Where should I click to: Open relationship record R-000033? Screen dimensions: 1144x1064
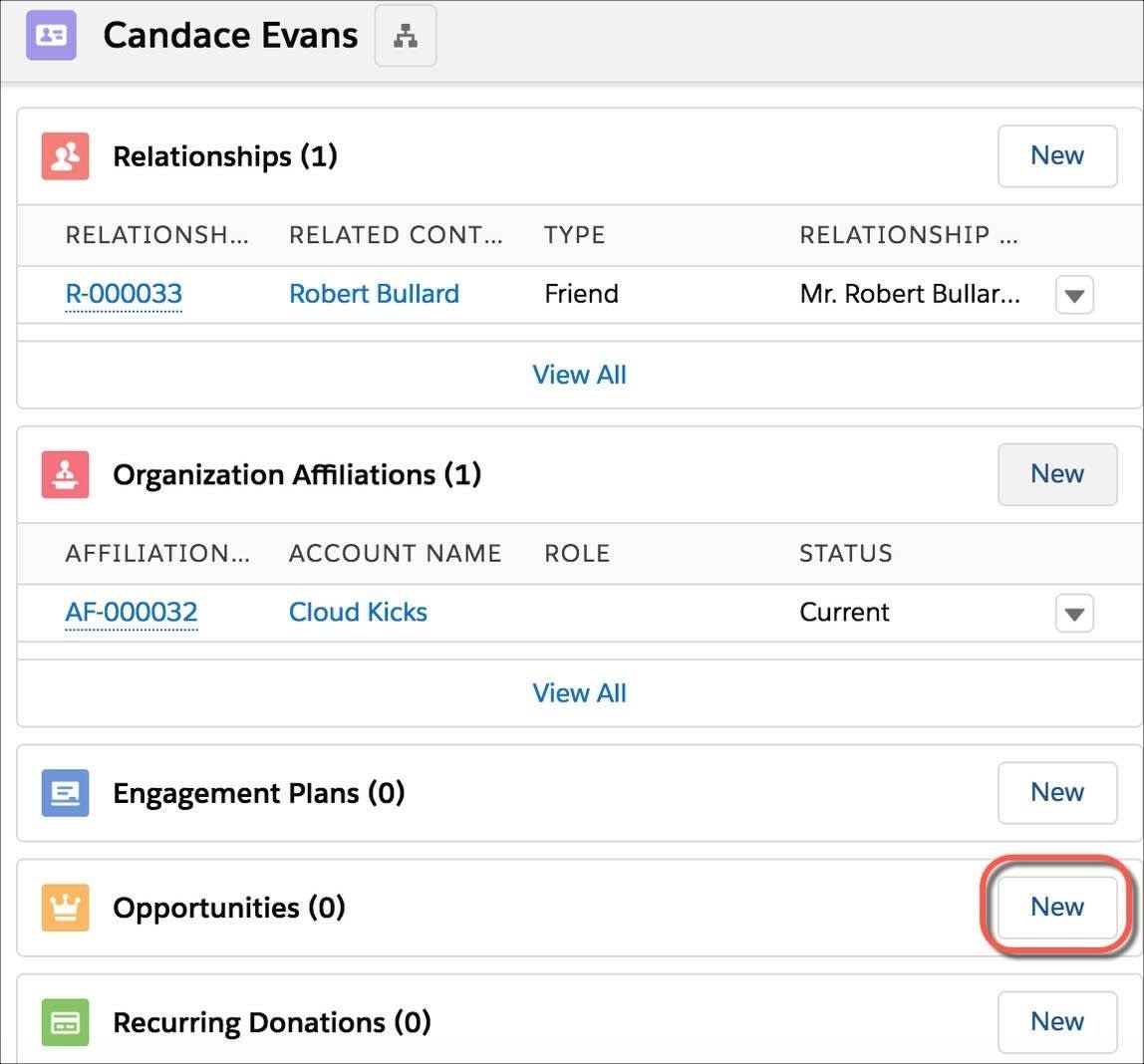pyautogui.click(x=124, y=294)
